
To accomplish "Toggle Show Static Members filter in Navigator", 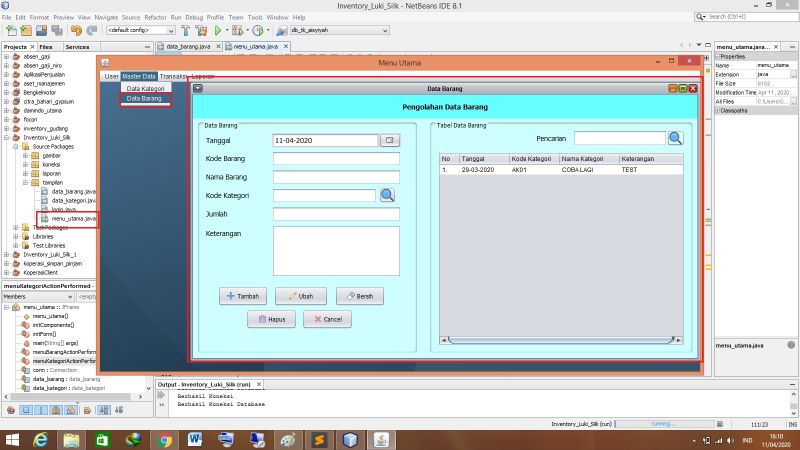I will coord(41,410).
